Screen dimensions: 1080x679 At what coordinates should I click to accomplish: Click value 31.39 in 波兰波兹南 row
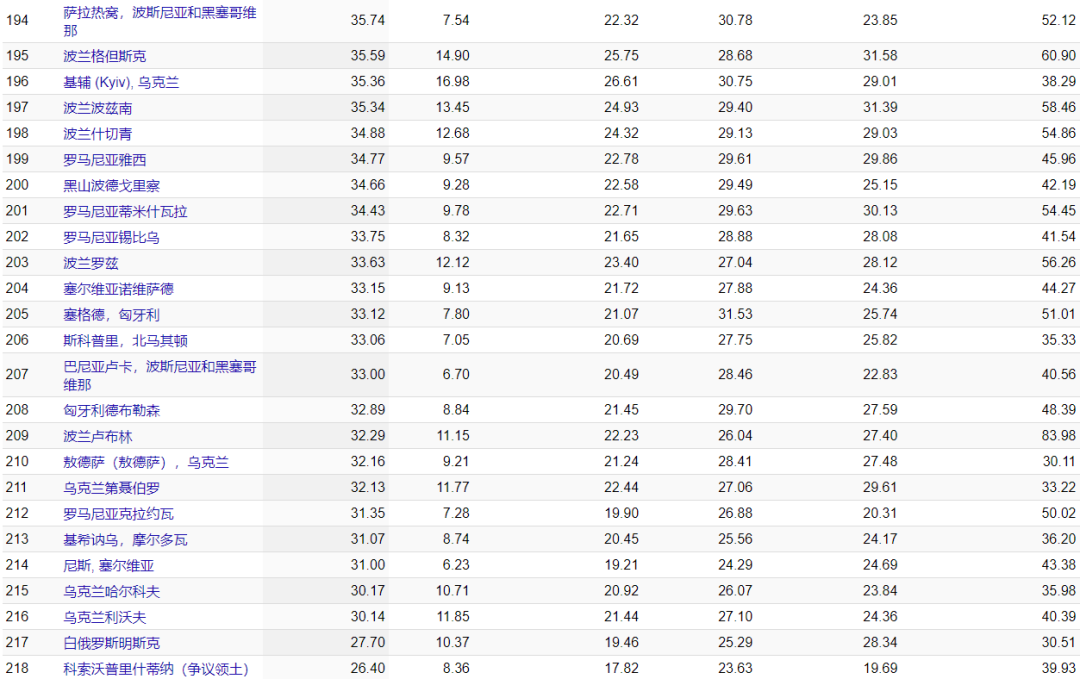tap(880, 107)
